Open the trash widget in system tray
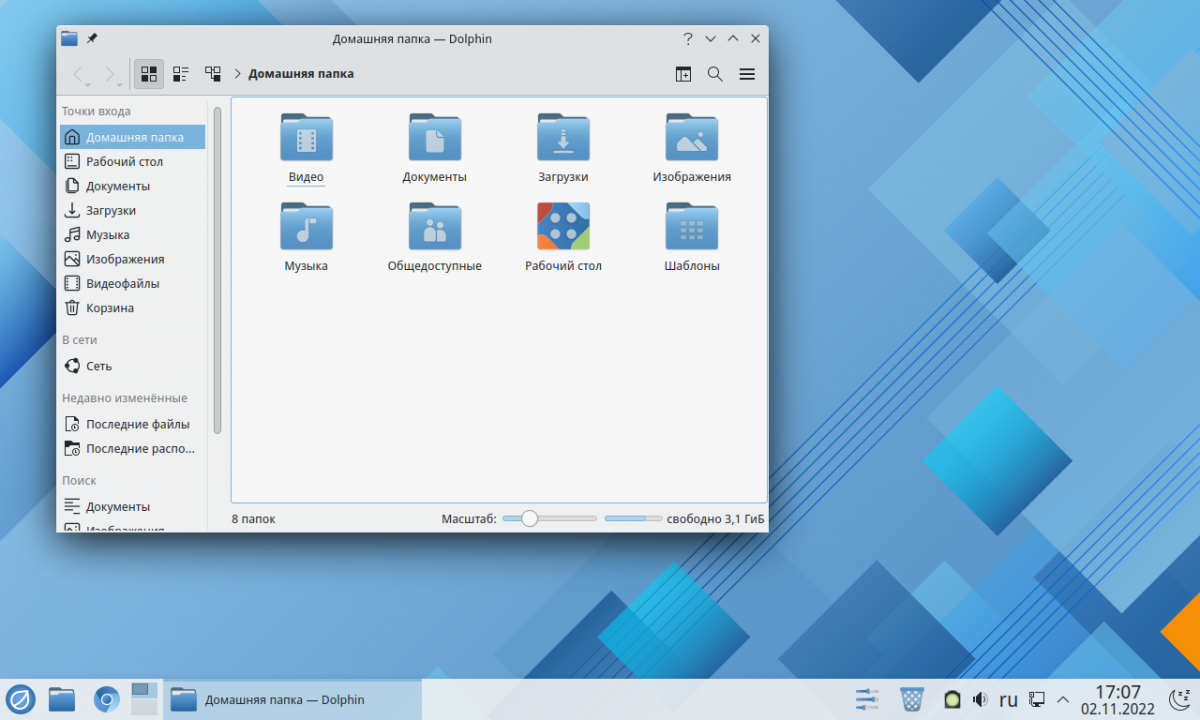 coord(911,699)
